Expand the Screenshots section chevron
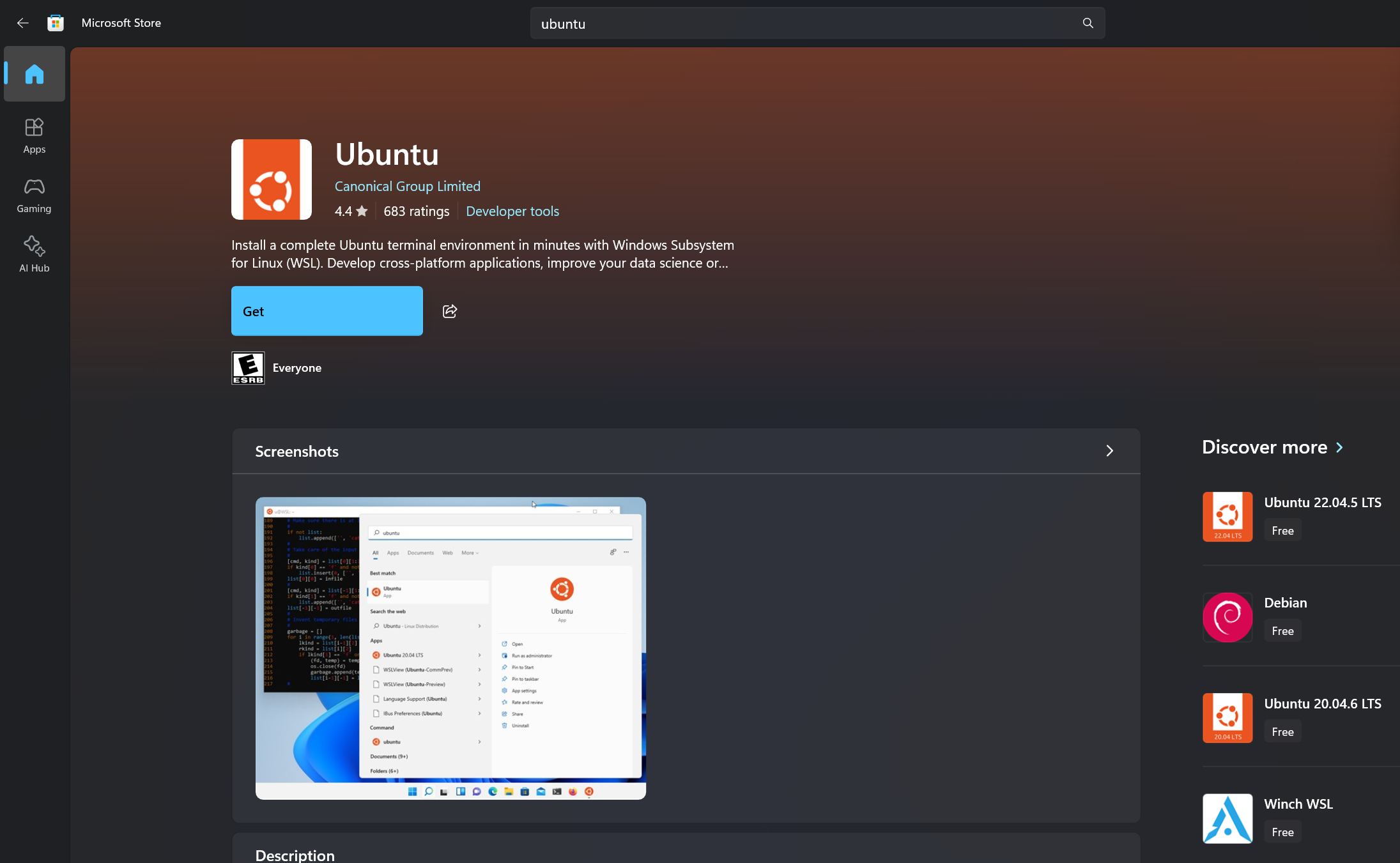The width and height of the screenshot is (1400, 863). point(1109,451)
